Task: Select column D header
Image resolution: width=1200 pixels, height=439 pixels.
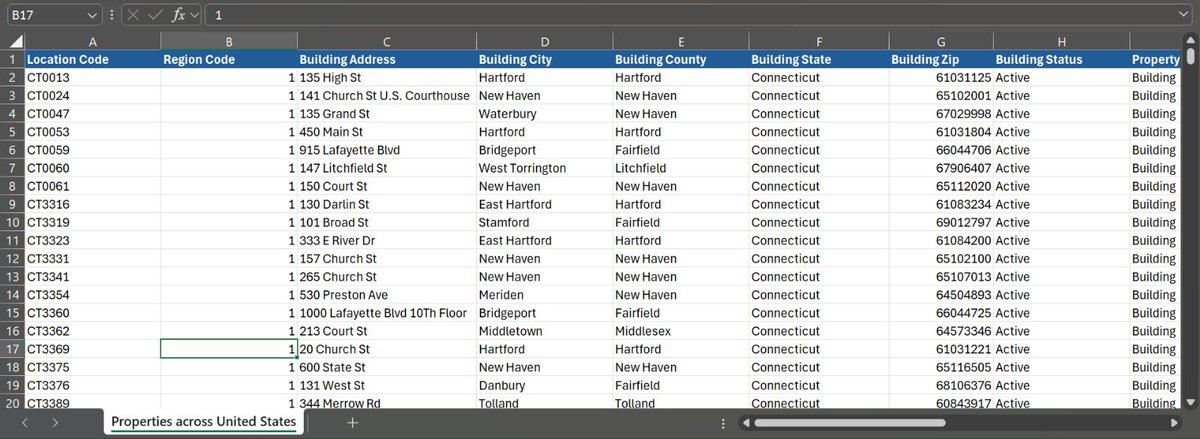Action: coord(544,41)
